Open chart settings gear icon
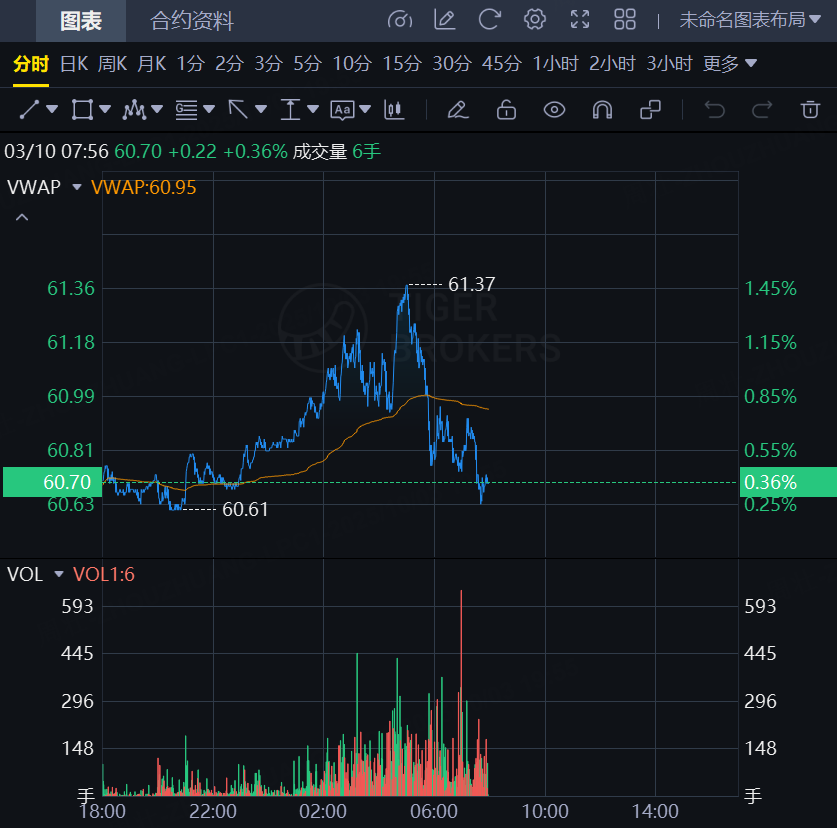 [x=535, y=19]
